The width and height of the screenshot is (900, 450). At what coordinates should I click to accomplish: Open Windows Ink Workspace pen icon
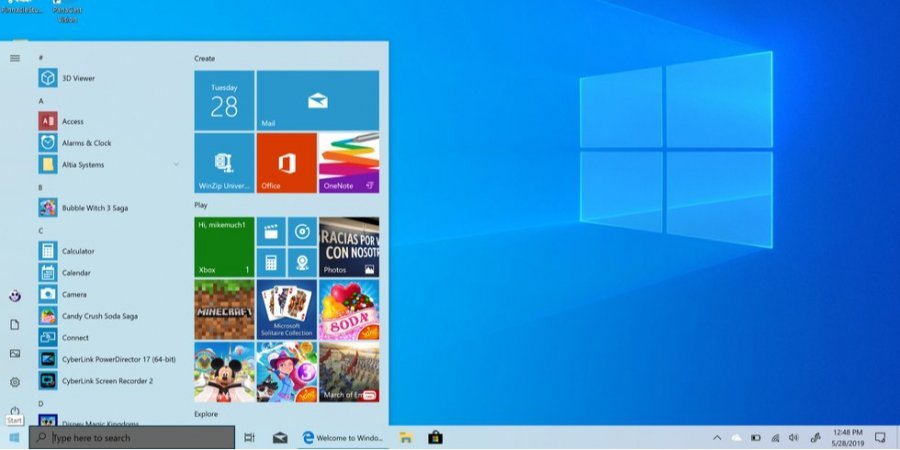(x=814, y=438)
